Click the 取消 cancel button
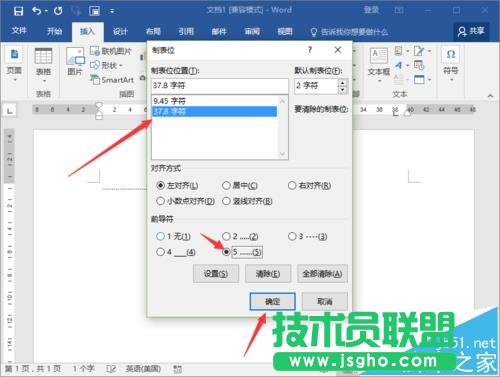The height and width of the screenshot is (377, 500). point(325,302)
